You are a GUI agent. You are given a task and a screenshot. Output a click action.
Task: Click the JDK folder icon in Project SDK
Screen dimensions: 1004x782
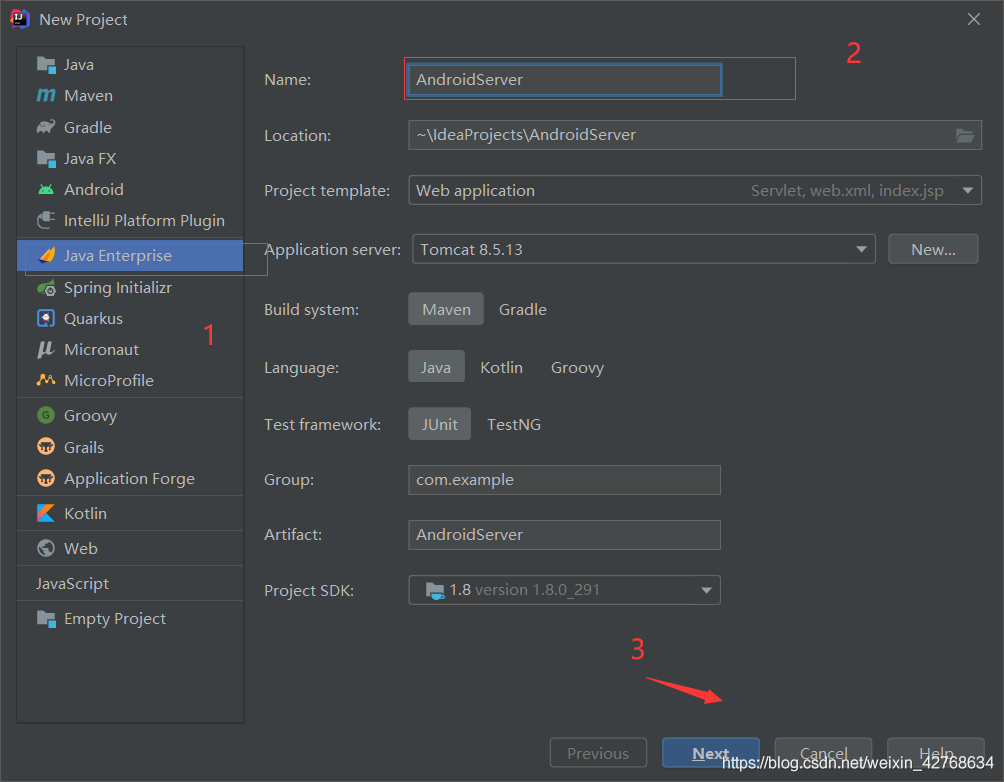[x=435, y=591]
